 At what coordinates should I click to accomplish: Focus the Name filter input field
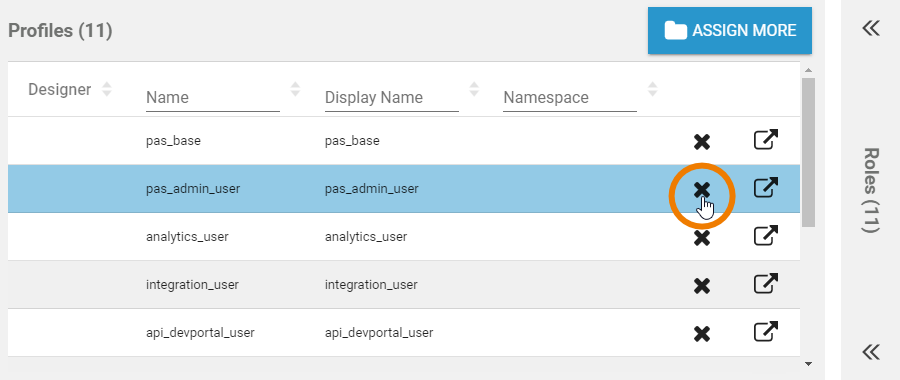point(213,98)
